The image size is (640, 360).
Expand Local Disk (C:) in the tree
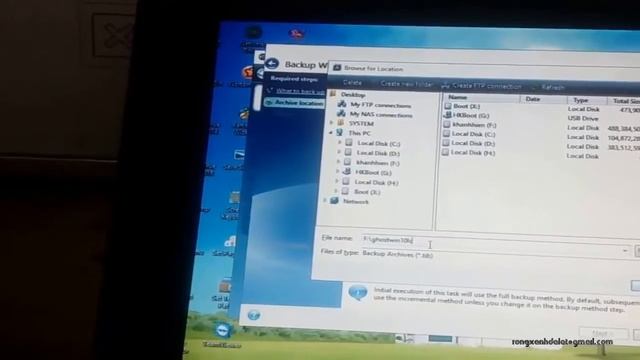[x=340, y=142]
